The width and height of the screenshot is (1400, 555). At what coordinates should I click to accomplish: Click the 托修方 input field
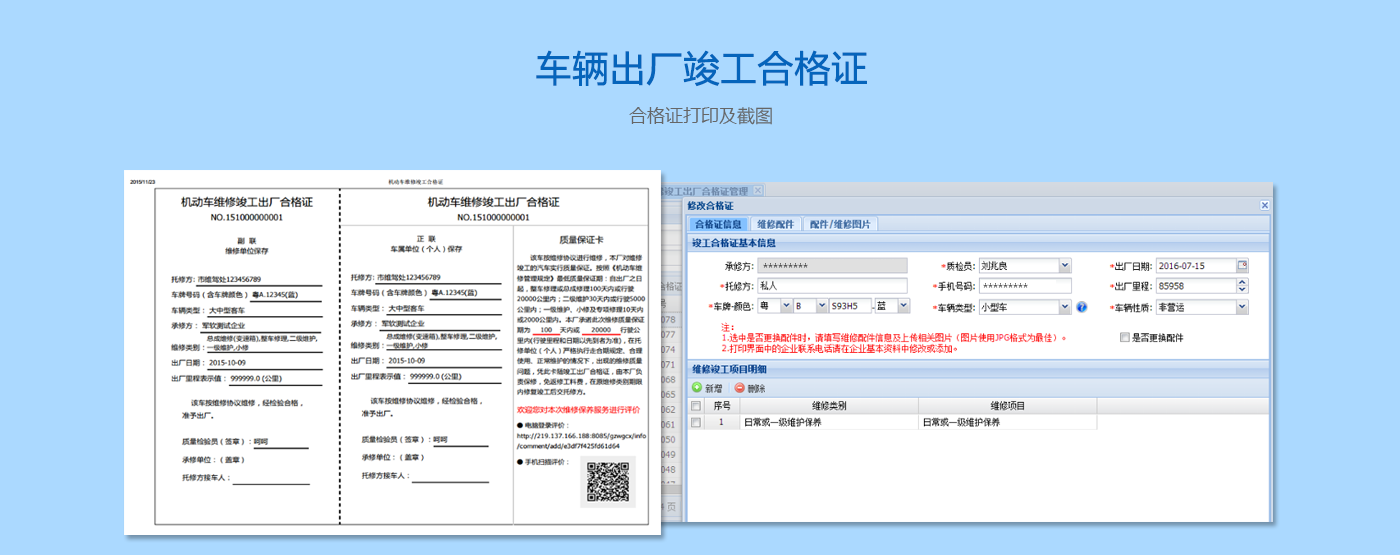coord(832,286)
